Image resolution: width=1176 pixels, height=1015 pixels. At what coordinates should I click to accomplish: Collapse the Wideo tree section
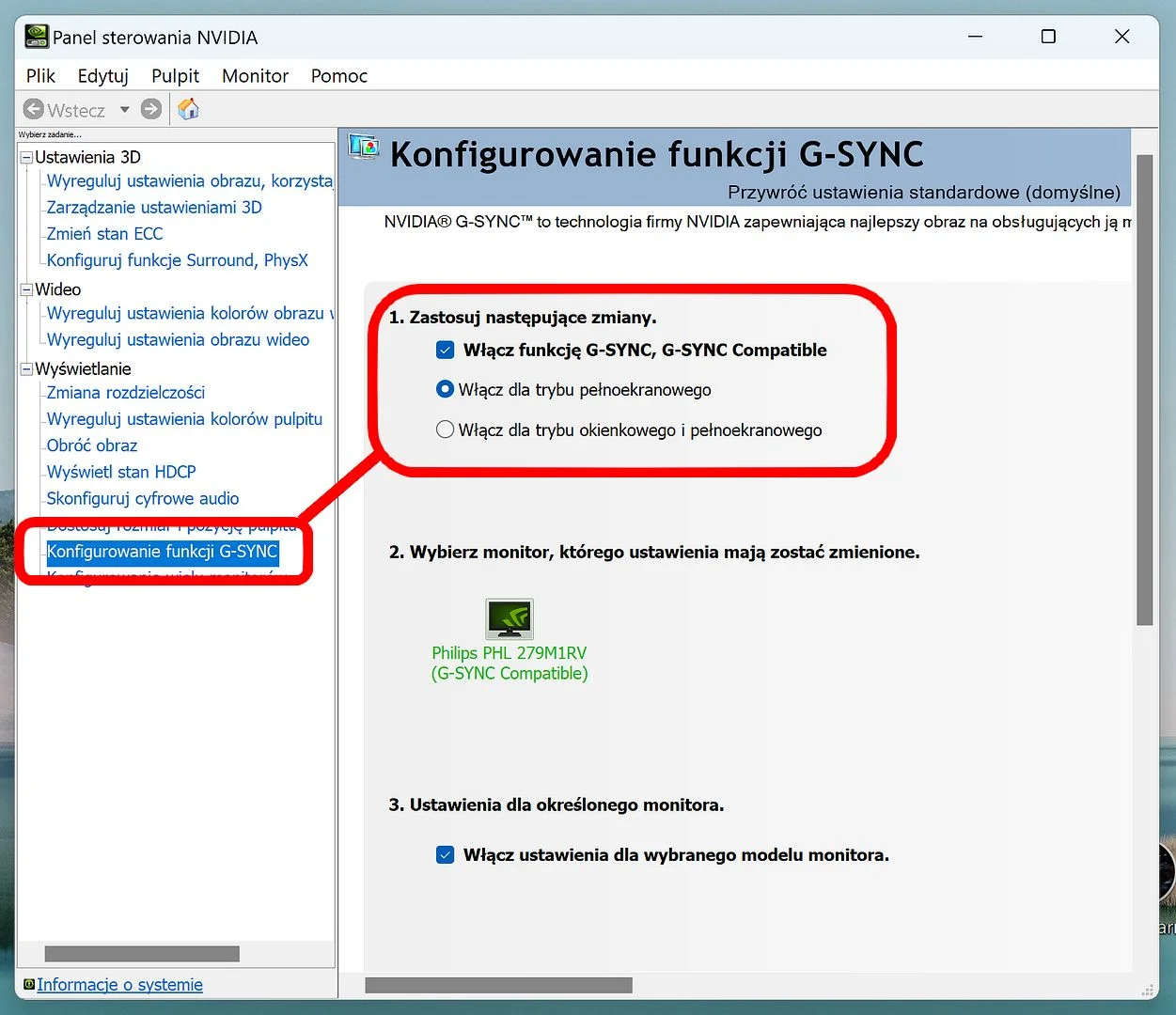[27, 289]
